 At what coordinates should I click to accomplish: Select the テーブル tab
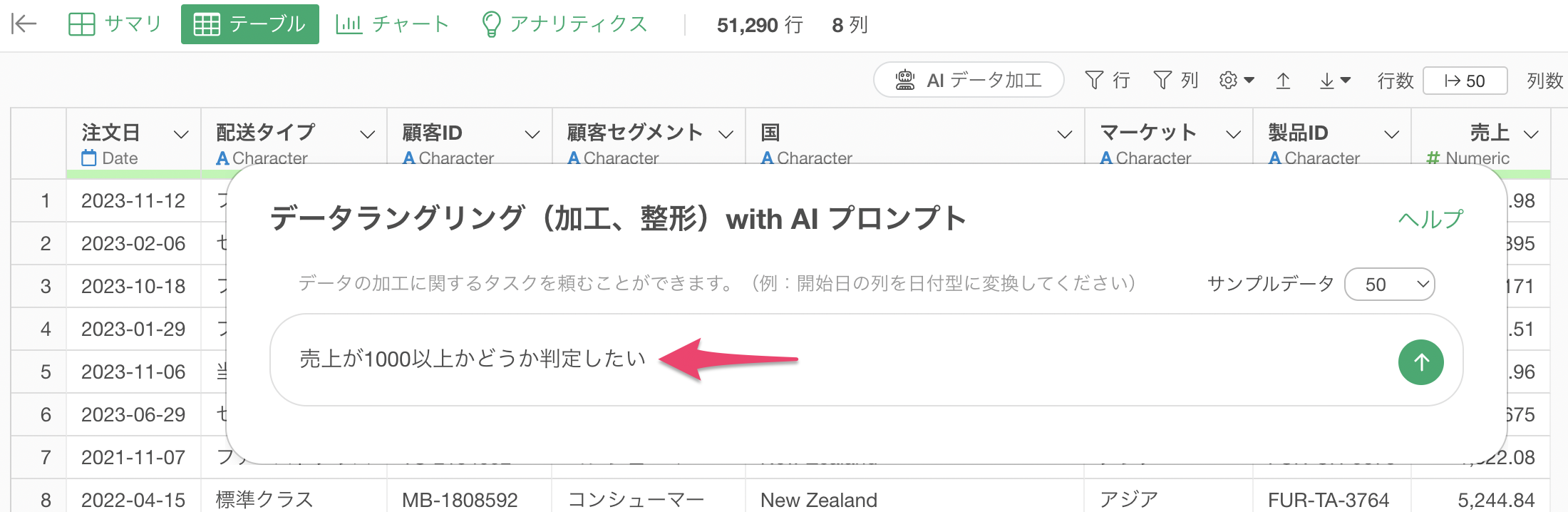click(x=250, y=24)
